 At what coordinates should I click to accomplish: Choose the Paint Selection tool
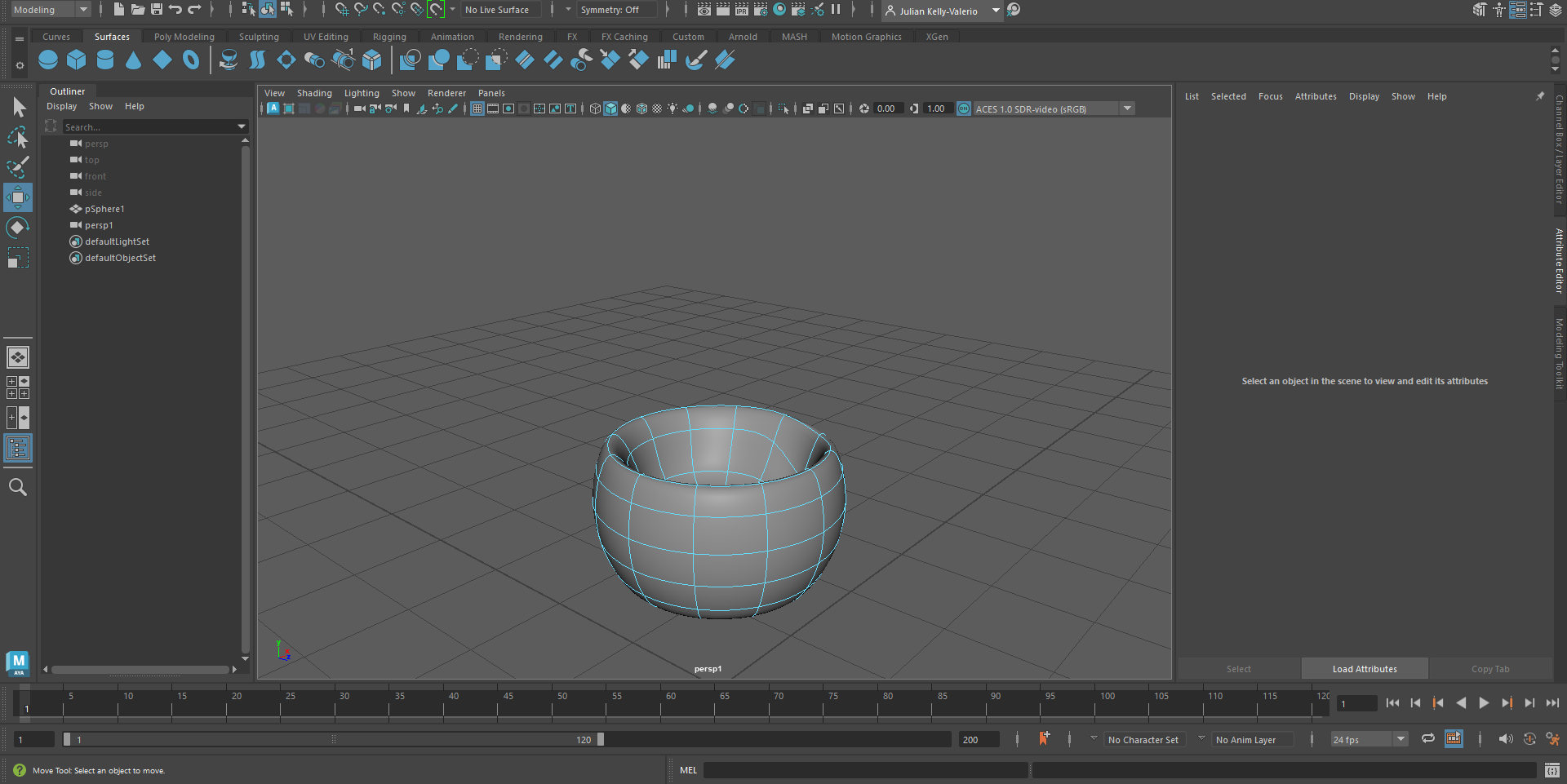tap(18, 167)
